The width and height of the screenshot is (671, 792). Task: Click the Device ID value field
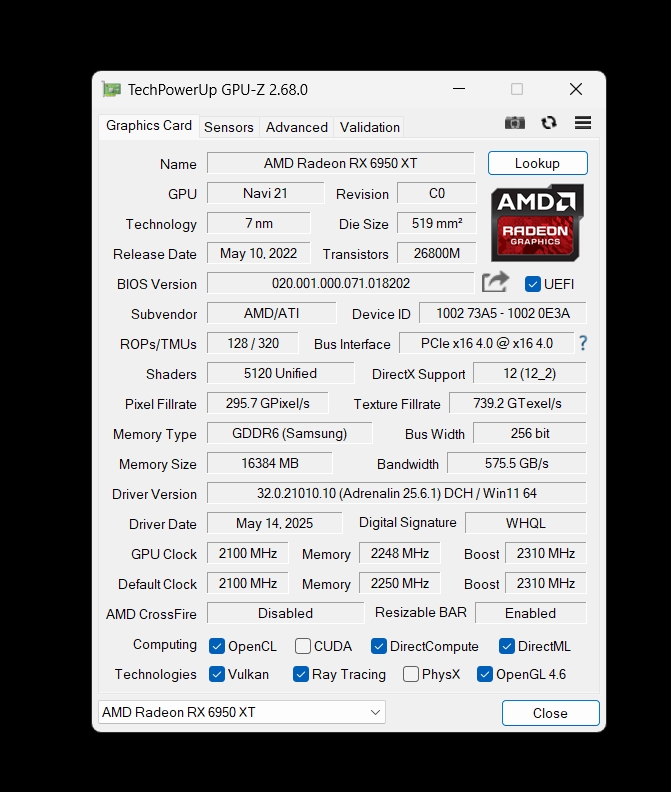coord(503,313)
